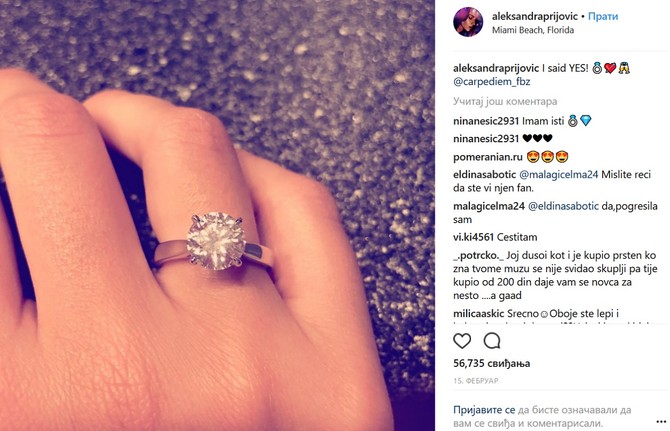Viewport: 670px width, 431px height.
Task: Open the Miami Beach, Florida location
Action: tap(533, 30)
